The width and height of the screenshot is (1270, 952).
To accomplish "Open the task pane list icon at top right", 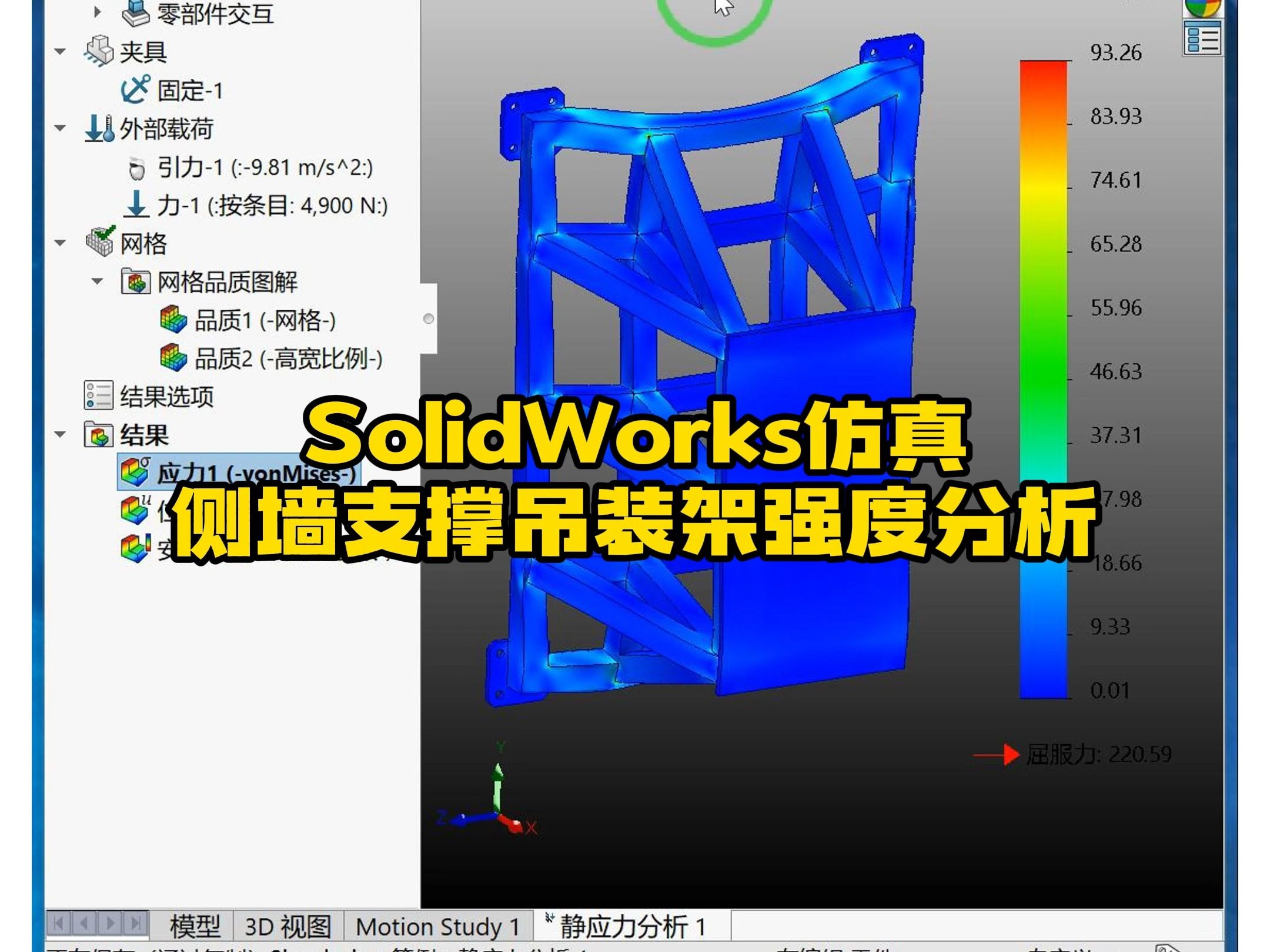I will click(1202, 39).
